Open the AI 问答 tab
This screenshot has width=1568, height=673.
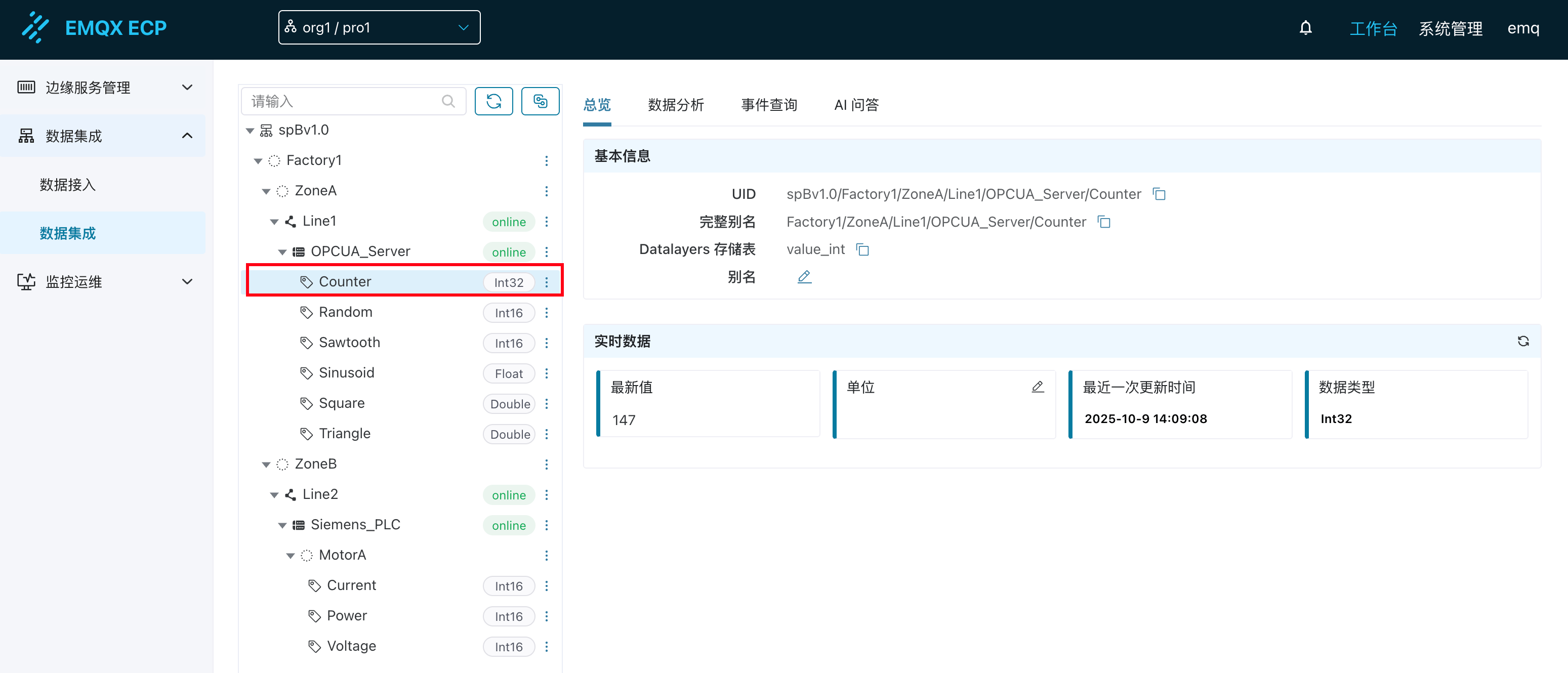pyautogui.click(x=856, y=105)
